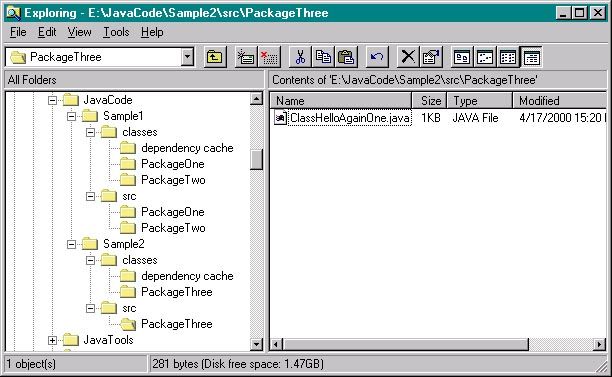The height and width of the screenshot is (377, 612).
Task: Click the Explorer title bar system icon
Action: coord(13,13)
